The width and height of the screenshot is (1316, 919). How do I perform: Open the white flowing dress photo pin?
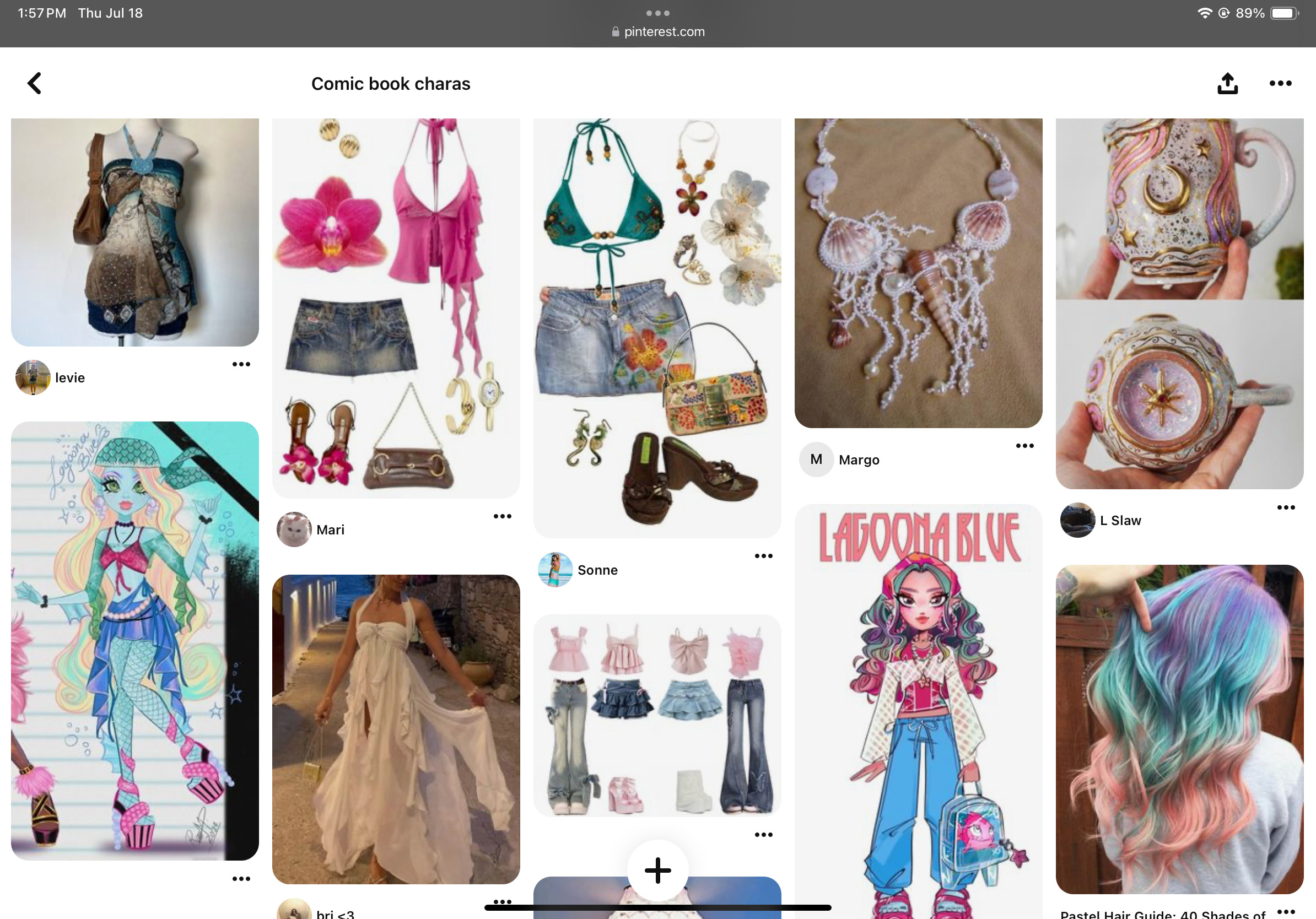pyautogui.click(x=396, y=729)
